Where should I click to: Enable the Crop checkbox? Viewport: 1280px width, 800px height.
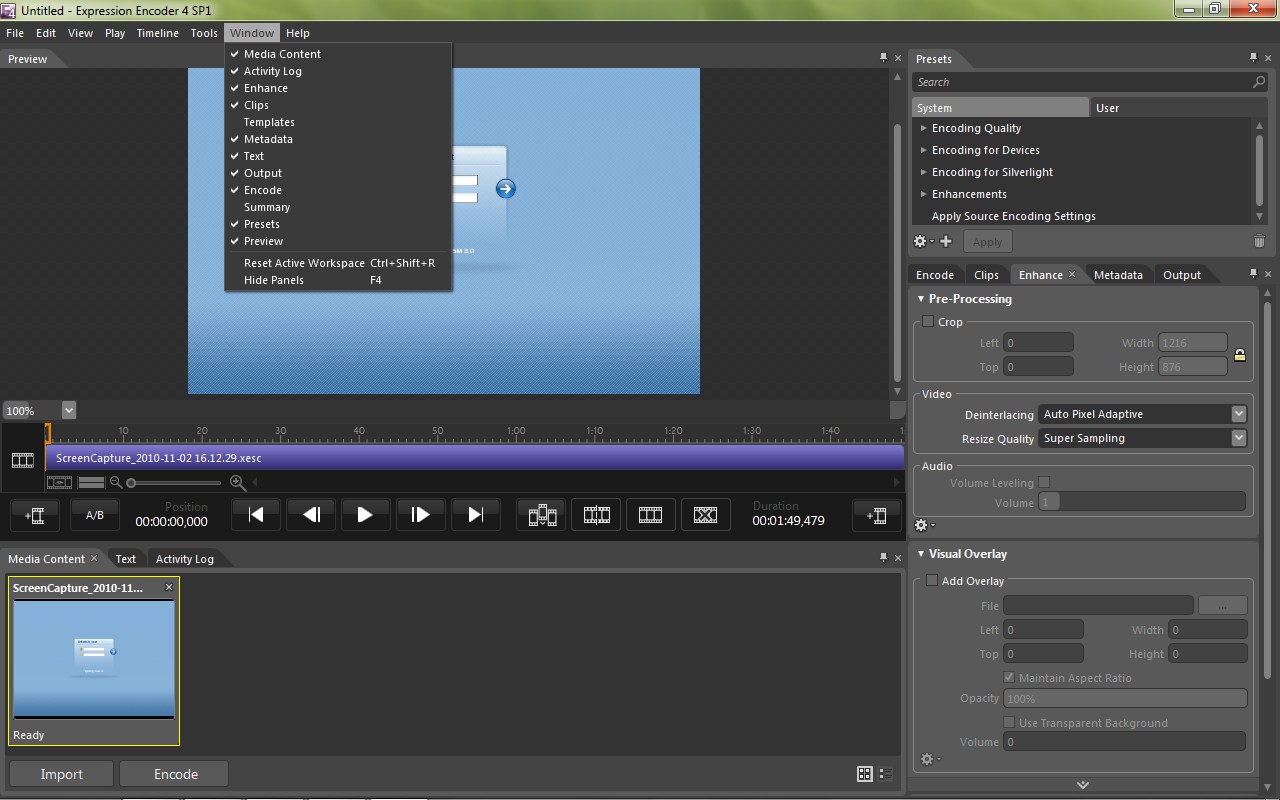click(x=928, y=322)
